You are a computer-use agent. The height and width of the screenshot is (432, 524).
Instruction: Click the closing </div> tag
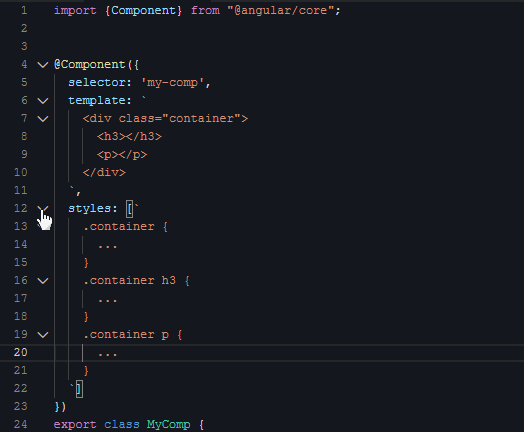tap(104, 173)
